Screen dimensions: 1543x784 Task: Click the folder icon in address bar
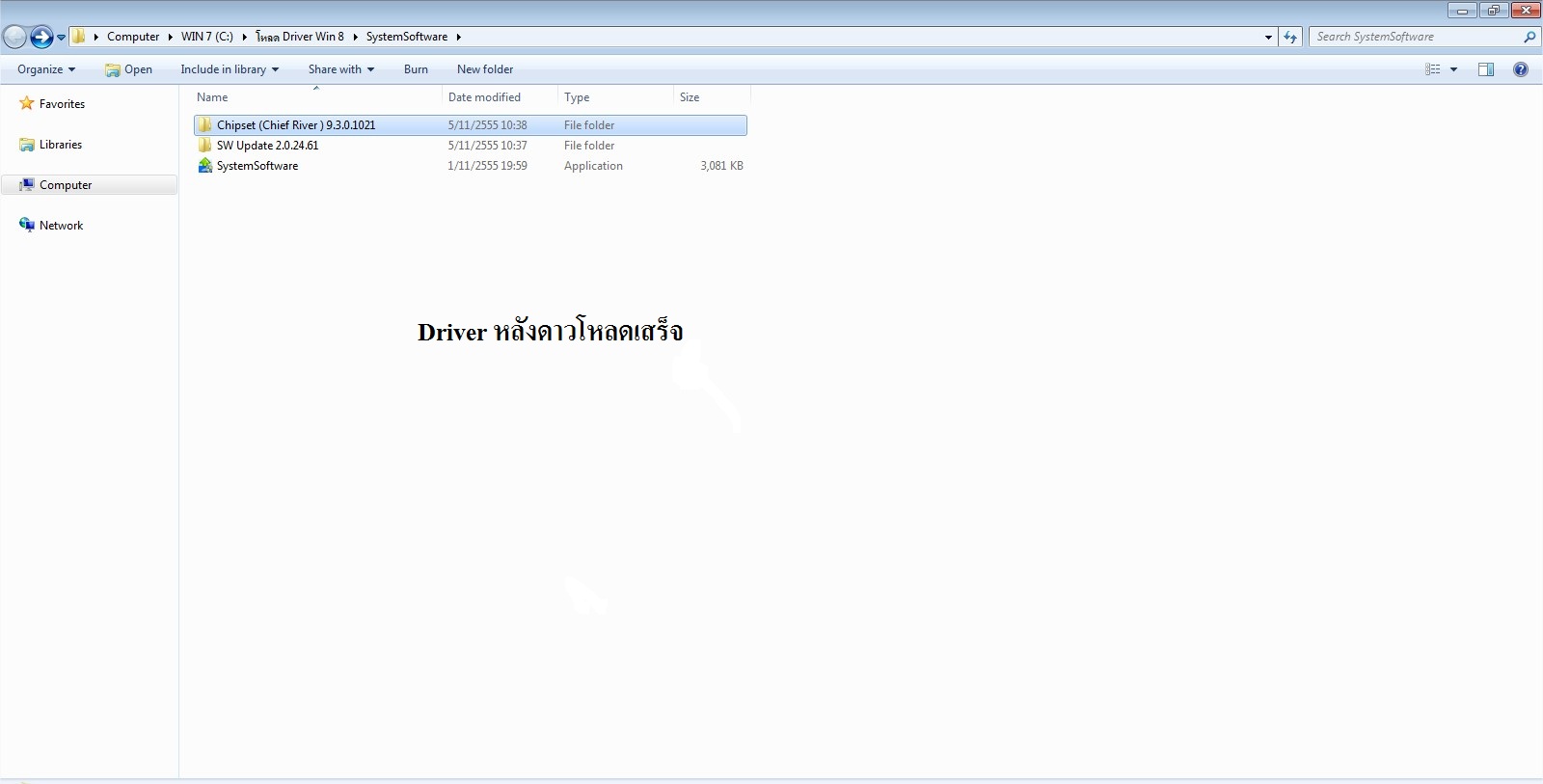click(x=78, y=37)
